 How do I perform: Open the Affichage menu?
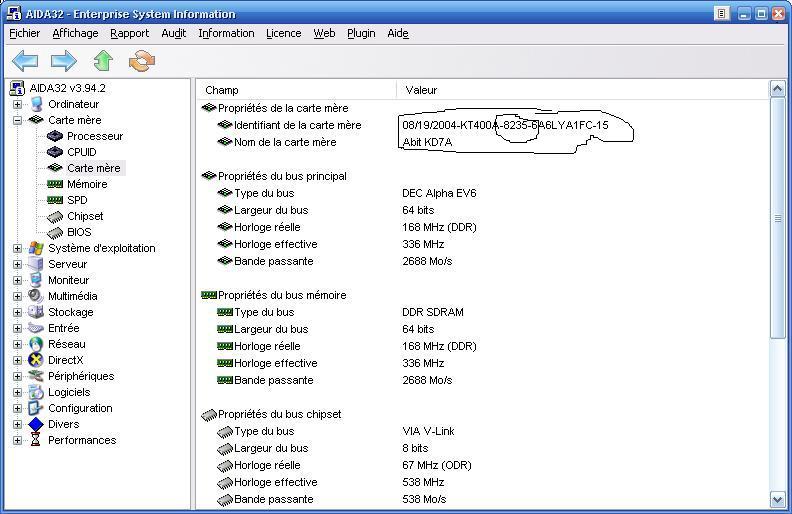pyautogui.click(x=75, y=33)
